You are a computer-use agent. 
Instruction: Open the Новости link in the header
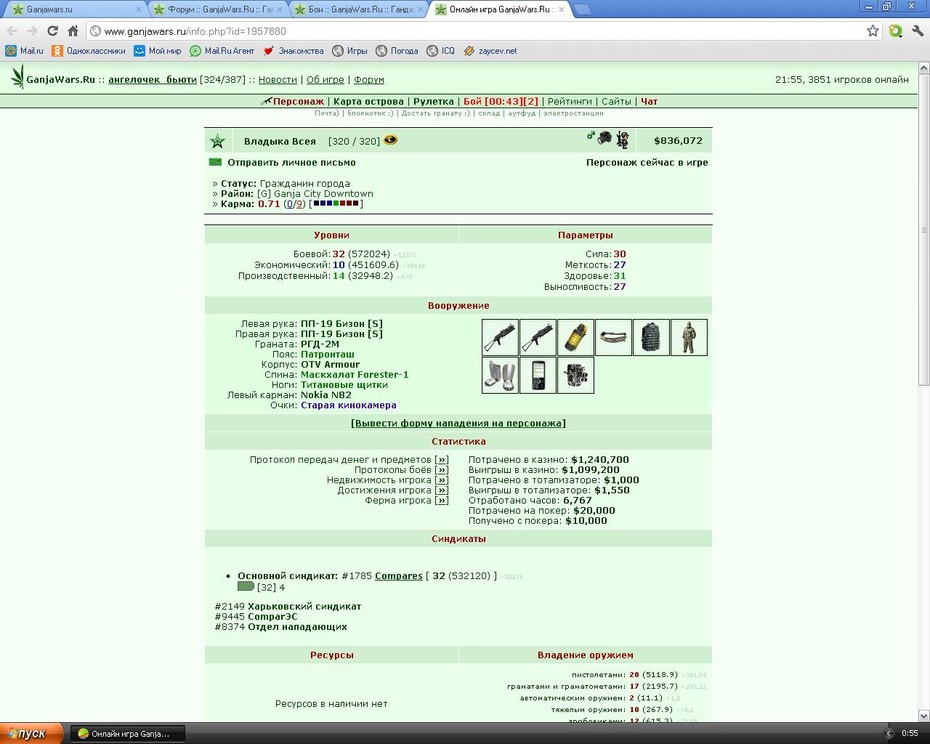278,80
